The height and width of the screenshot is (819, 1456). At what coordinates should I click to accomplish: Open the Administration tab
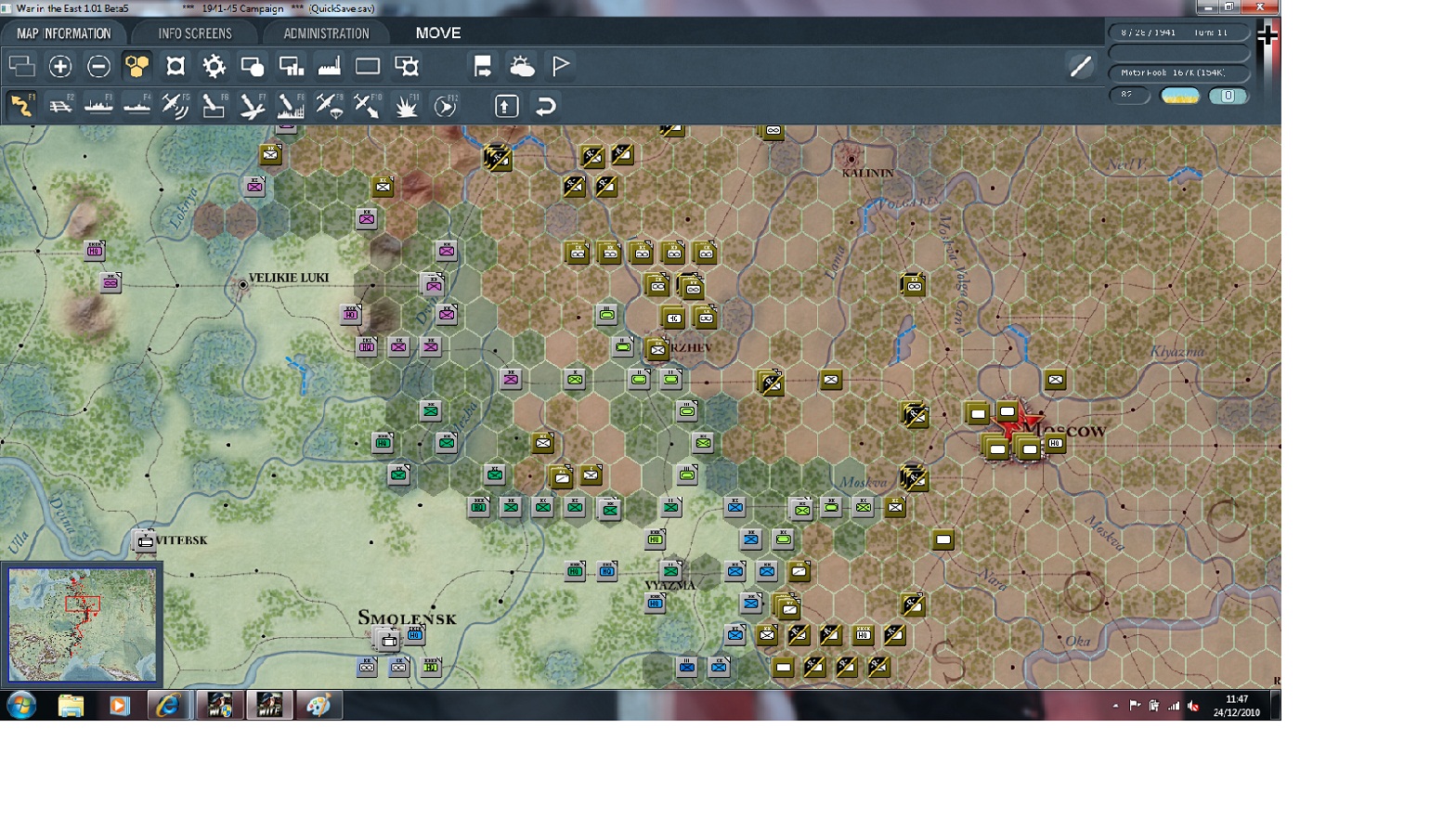[x=326, y=33]
